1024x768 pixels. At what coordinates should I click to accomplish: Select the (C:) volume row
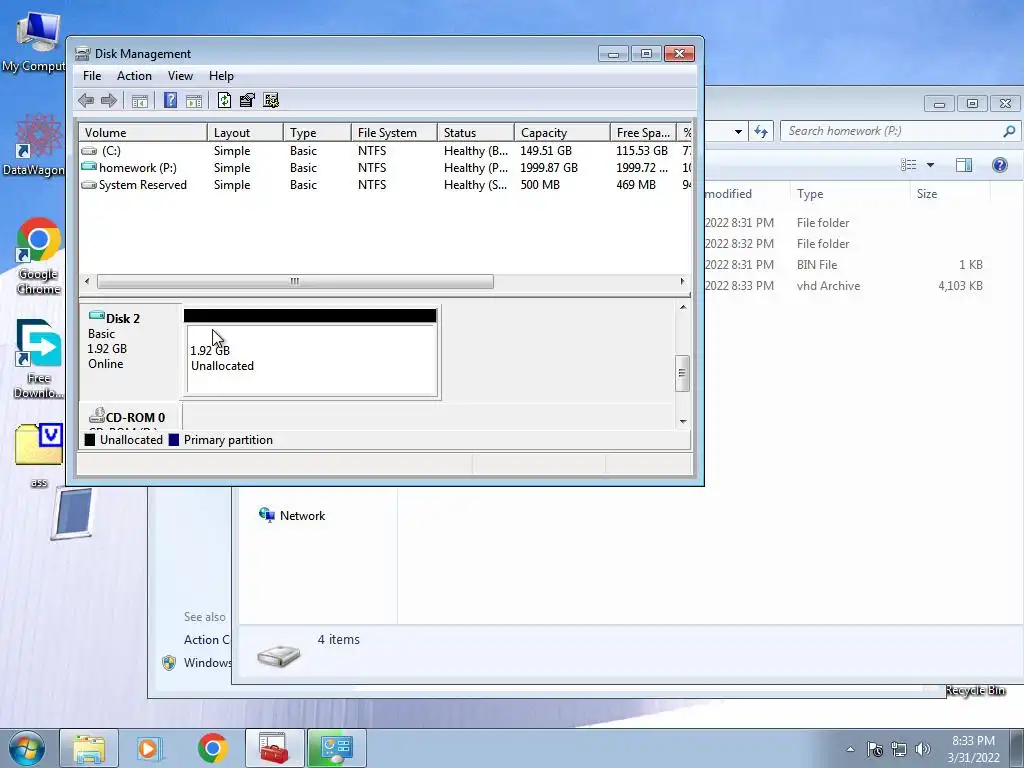tap(385, 151)
